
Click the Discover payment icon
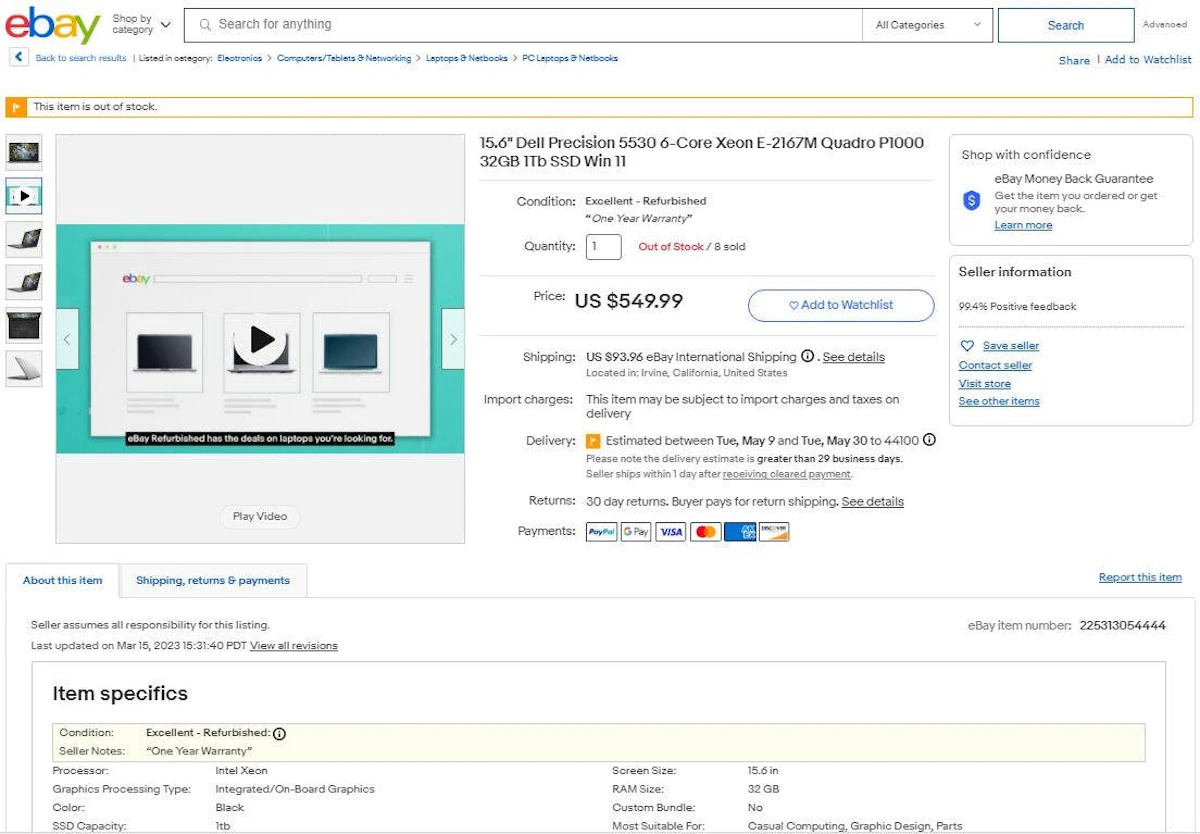[x=774, y=532]
